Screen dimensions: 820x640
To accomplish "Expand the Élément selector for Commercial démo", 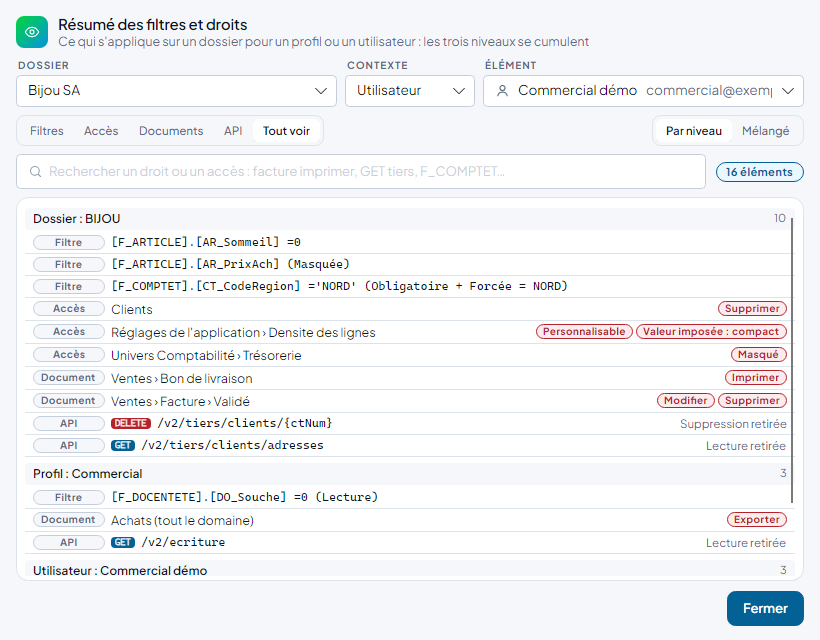I will point(643,91).
